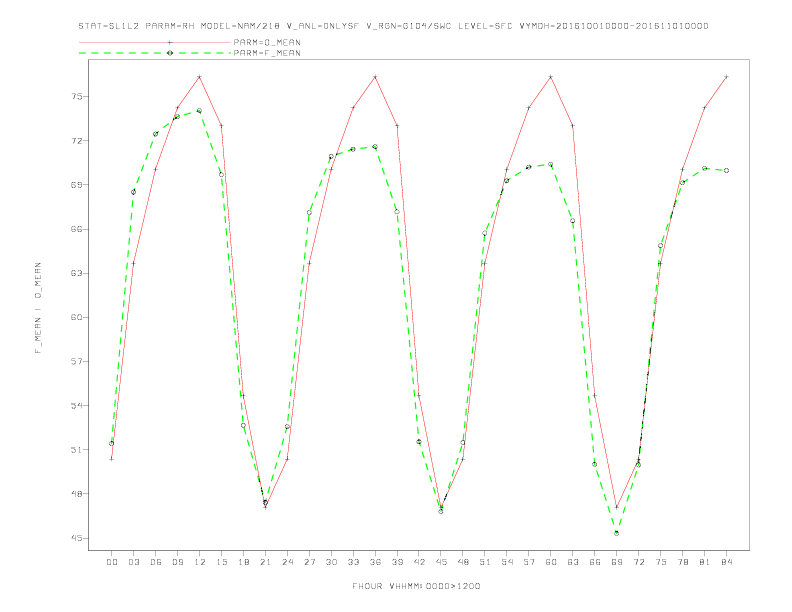Click x-axis forecast hour label 00
Viewport: 792px width, 612px height.
(x=112, y=562)
